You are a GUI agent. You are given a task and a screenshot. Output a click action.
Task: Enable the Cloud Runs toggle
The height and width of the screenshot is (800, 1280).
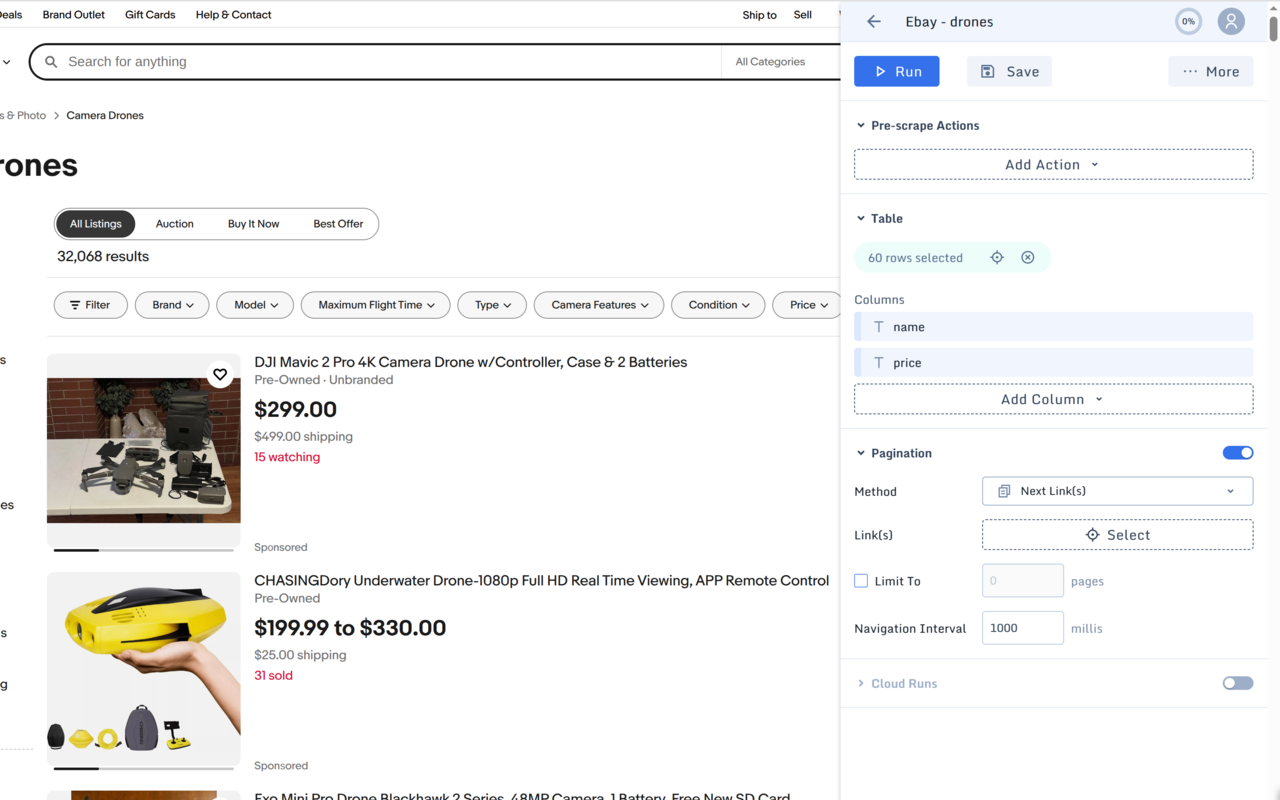(x=1237, y=683)
